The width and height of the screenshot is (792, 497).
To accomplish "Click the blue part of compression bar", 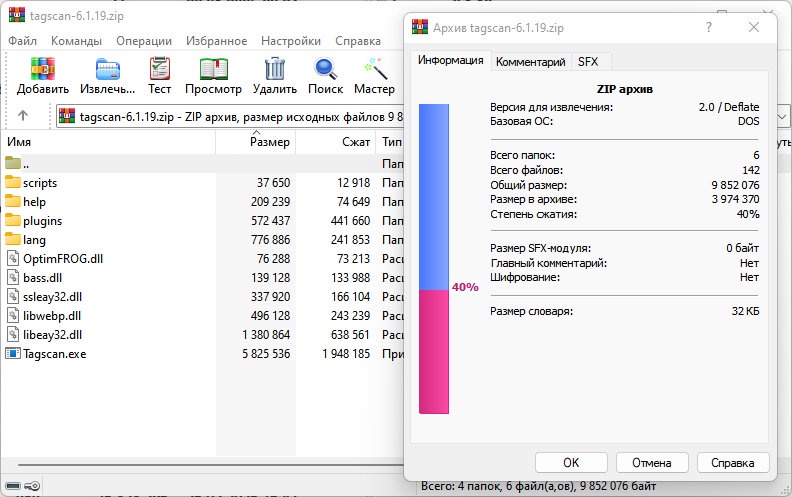I will point(434,197).
